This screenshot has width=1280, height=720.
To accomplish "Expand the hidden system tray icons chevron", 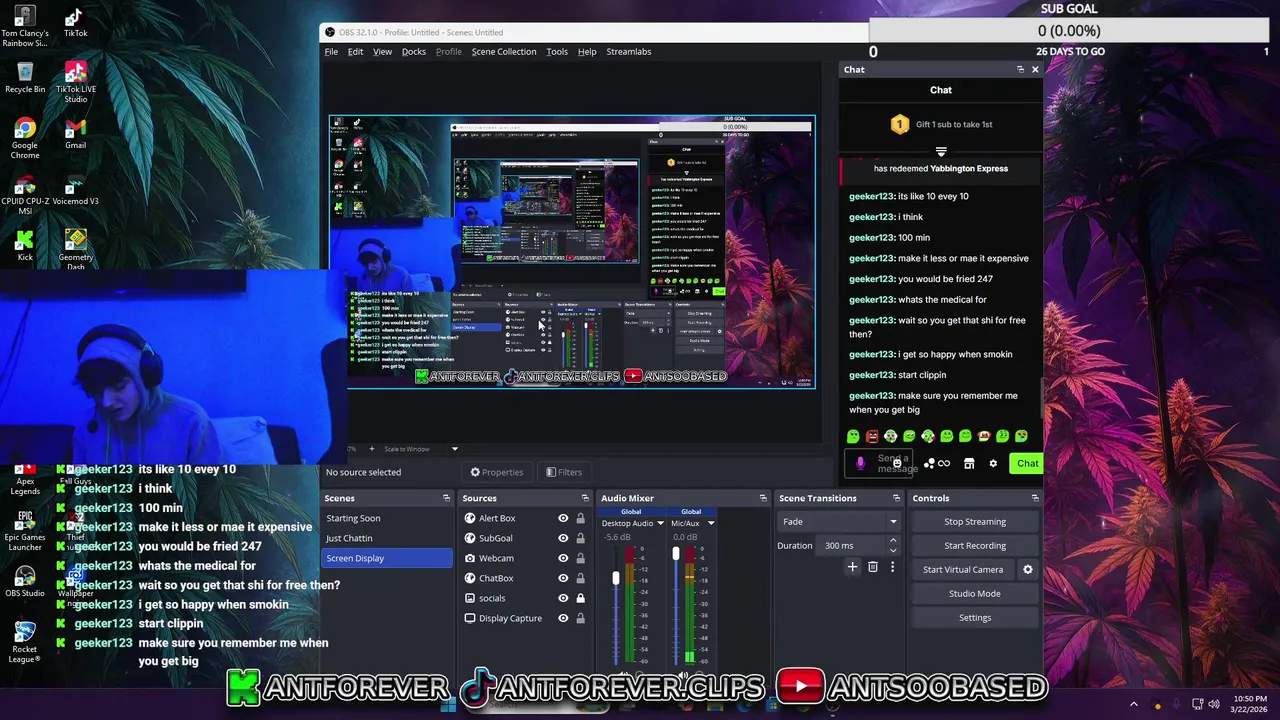I will click(x=1133, y=704).
